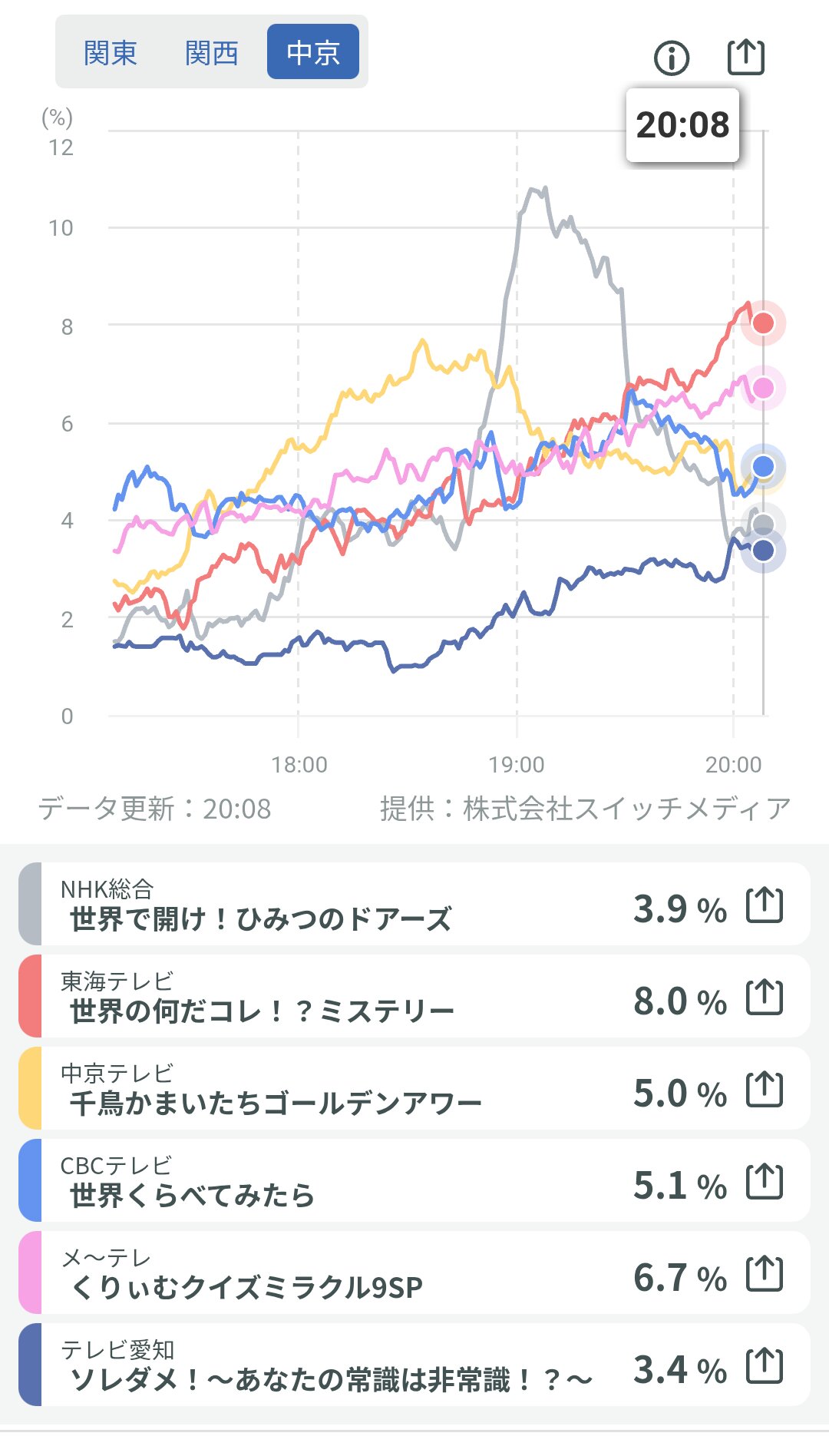Share the 東海テレビ program rating
This screenshot has width=829, height=1456.
pyautogui.click(x=765, y=998)
